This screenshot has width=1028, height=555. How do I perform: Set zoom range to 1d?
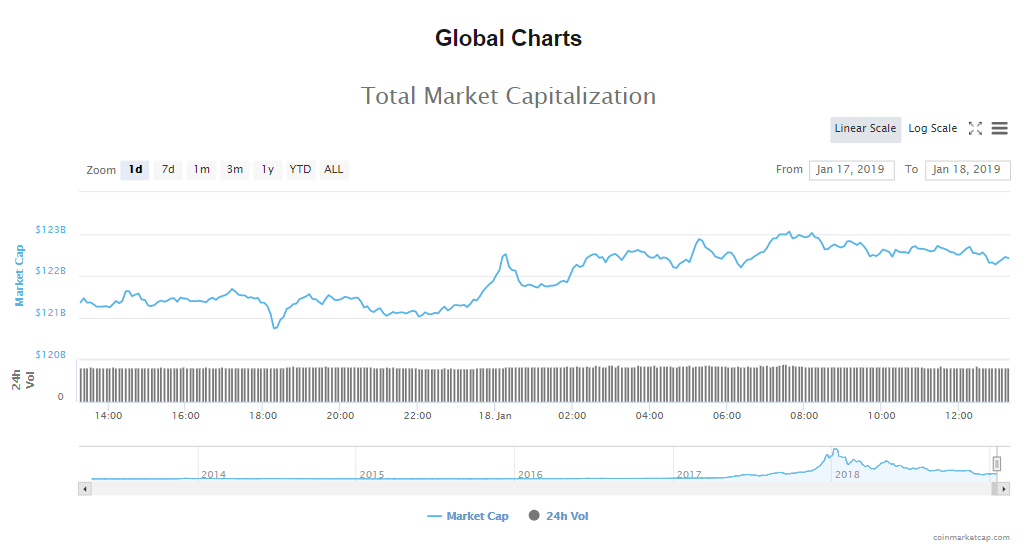click(135, 170)
